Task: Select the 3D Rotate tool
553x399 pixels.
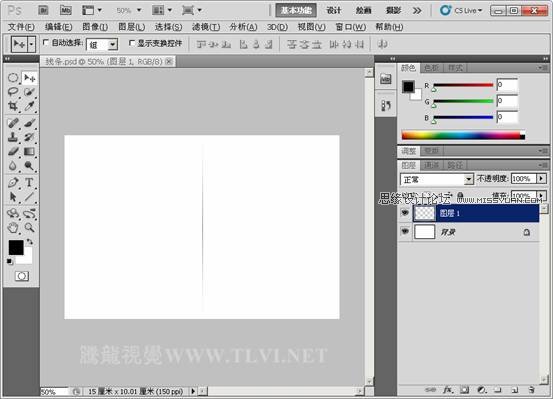Action: (13, 213)
